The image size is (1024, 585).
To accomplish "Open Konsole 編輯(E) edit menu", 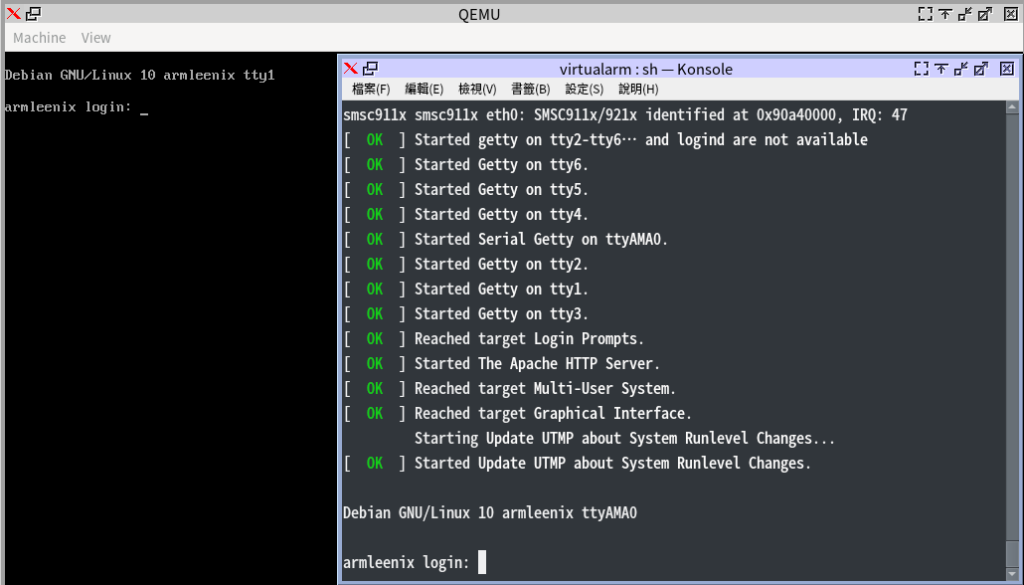I will 423,89.
